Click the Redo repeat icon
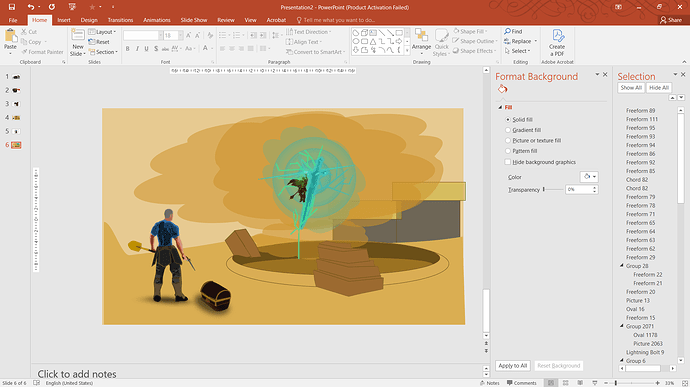Screen dimensions: 690x387 [52, 7]
